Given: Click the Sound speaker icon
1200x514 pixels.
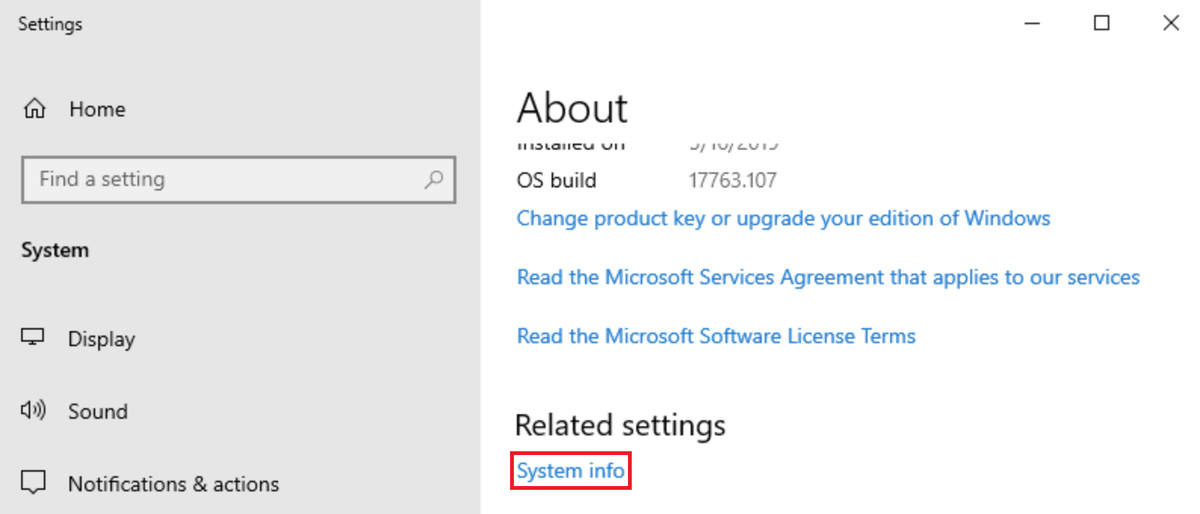Looking at the screenshot, I should point(33,410).
